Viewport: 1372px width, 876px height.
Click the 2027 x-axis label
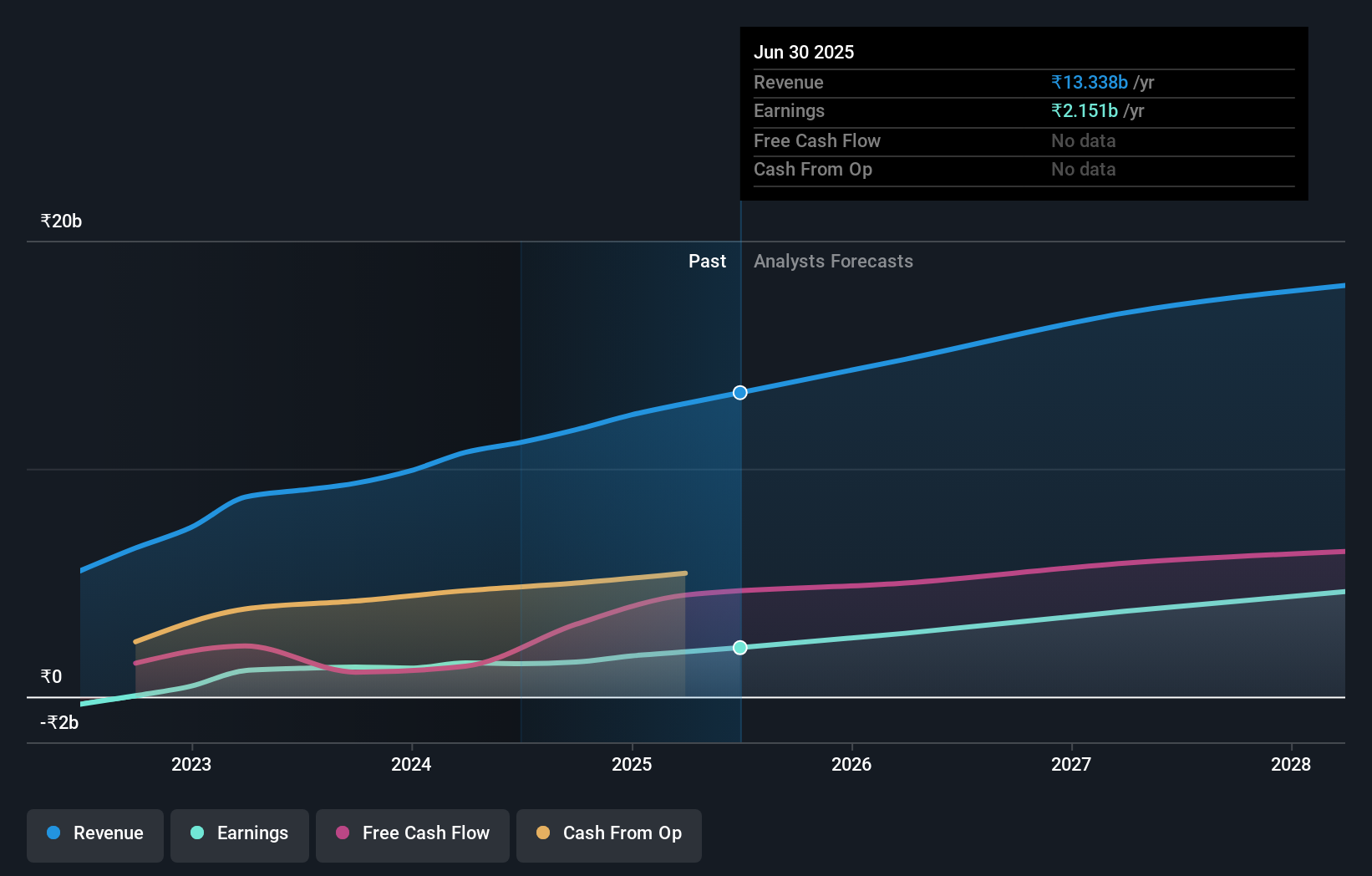click(1071, 764)
